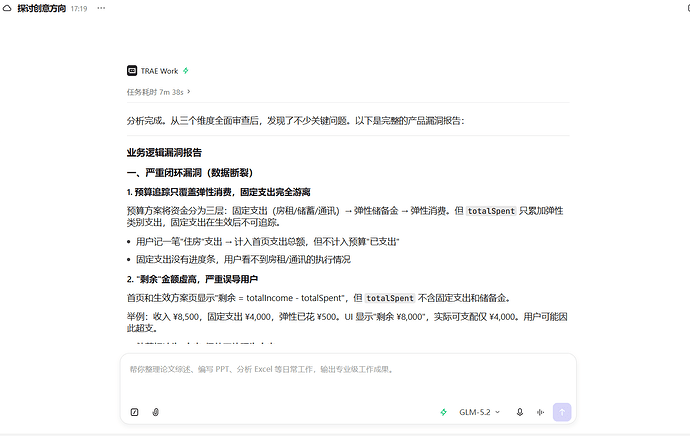The width and height of the screenshot is (690, 436).
Task: Open the three-dot menu next to 17:19
Action: (101, 8)
